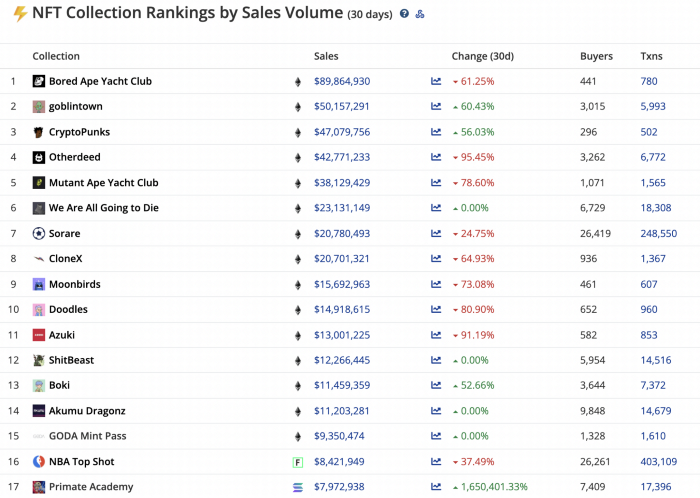Click the share icon beside title
The width and height of the screenshot is (700, 498).
tap(420, 14)
